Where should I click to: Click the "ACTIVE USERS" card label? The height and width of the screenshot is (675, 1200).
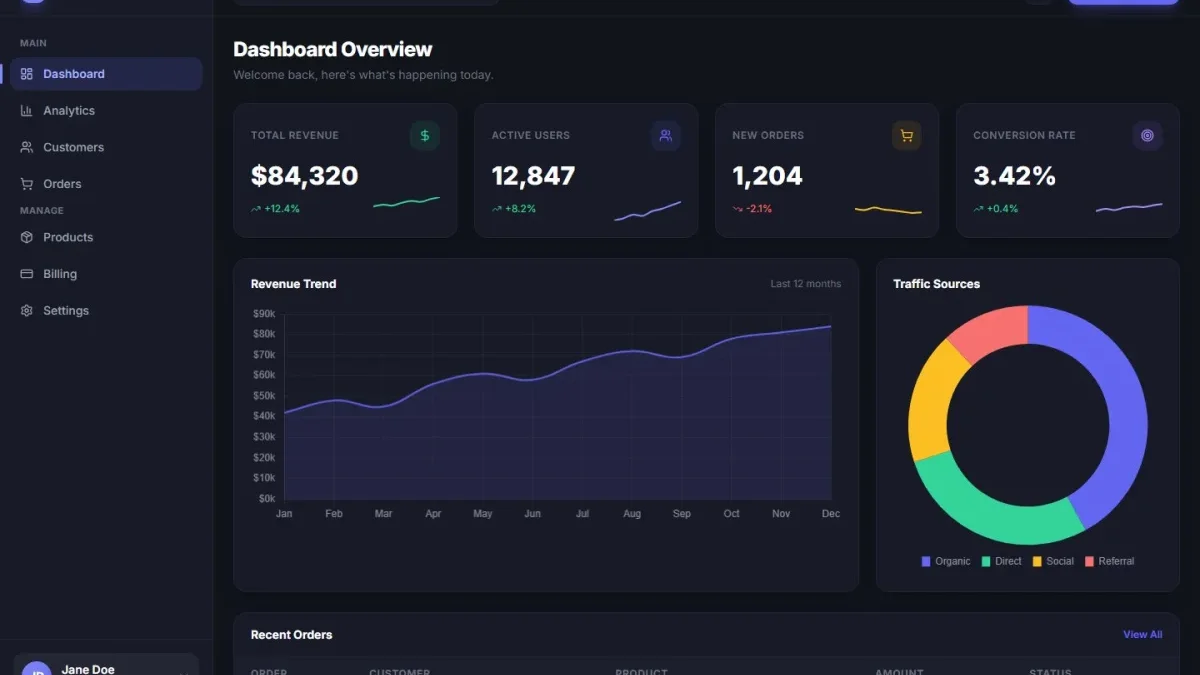tap(530, 135)
